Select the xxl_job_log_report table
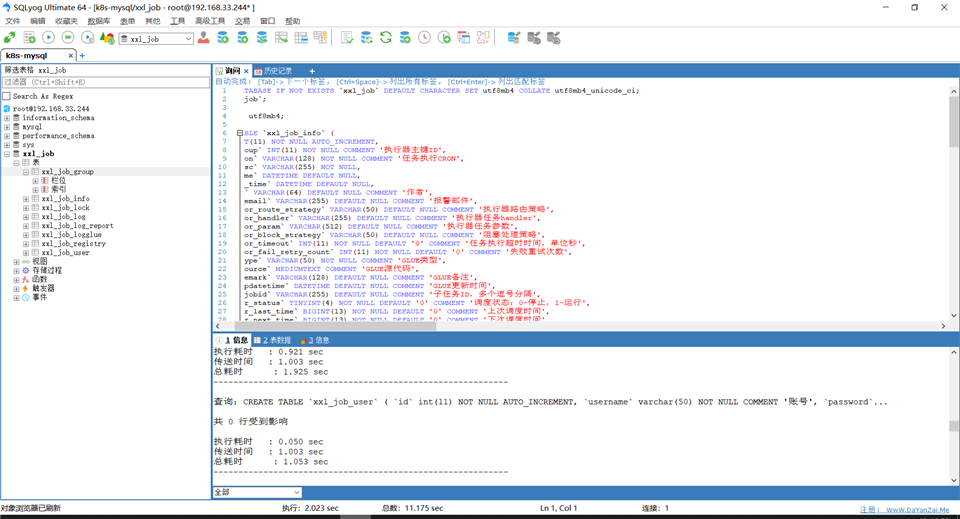This screenshot has width=960, height=519. click(77, 226)
